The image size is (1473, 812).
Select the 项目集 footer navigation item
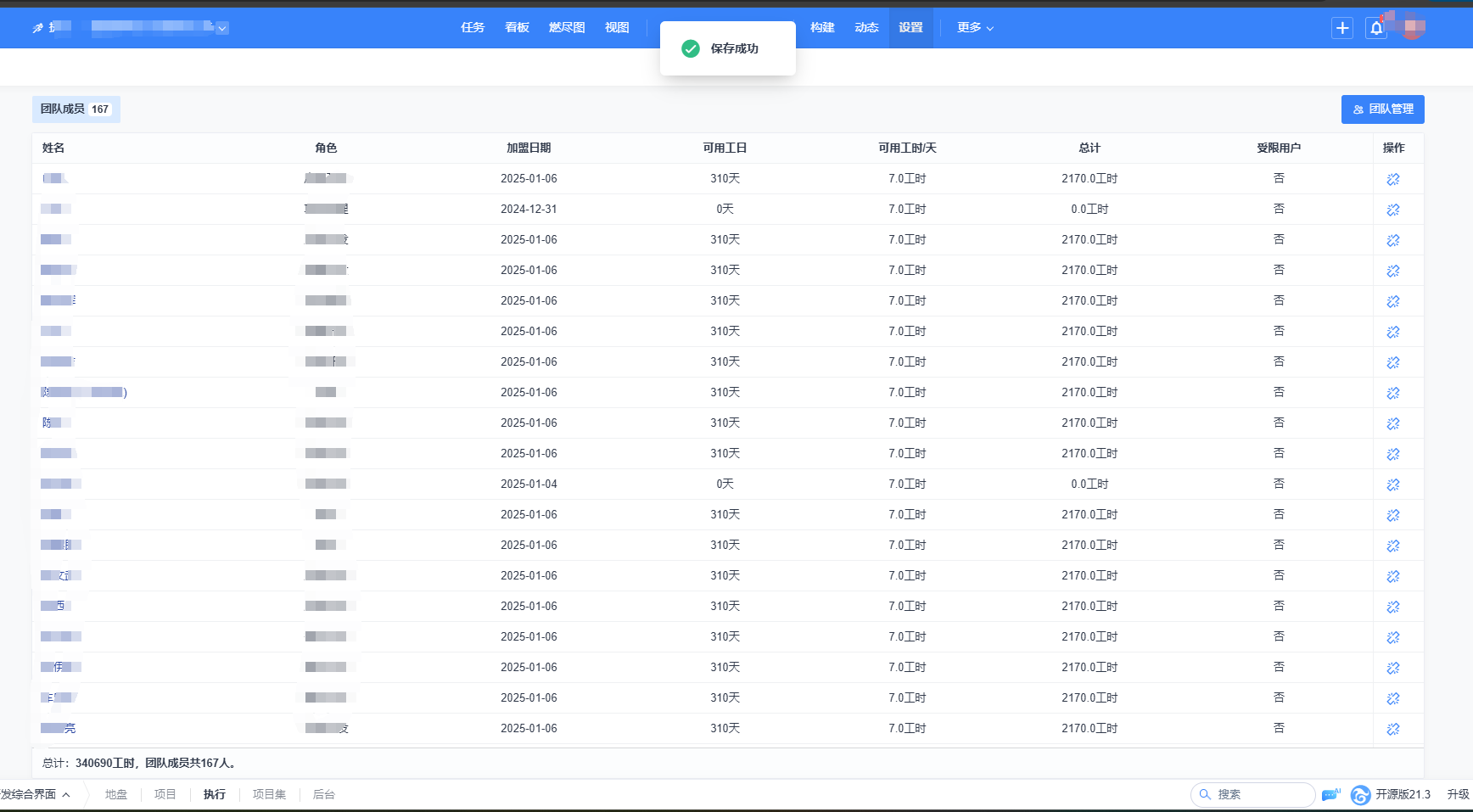pyautogui.click(x=269, y=795)
